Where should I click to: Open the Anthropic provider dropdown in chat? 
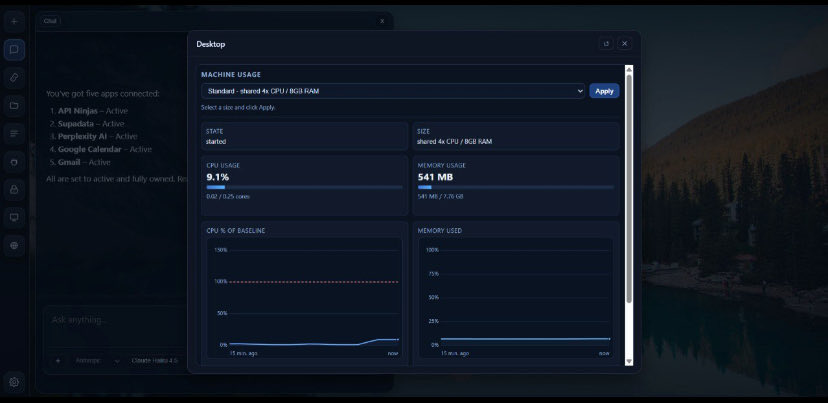[98, 361]
